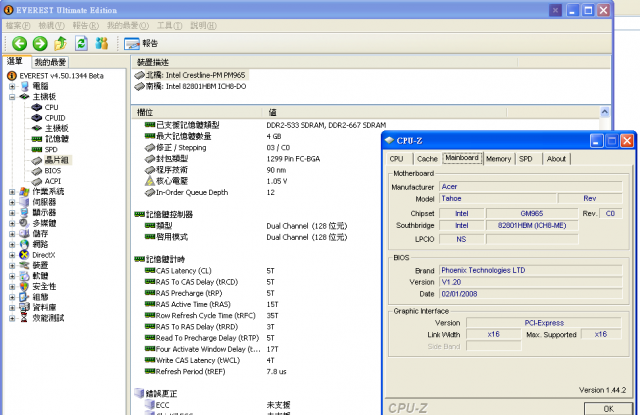
Task: Select 安全性 security tree item
Action: [x=44, y=286]
